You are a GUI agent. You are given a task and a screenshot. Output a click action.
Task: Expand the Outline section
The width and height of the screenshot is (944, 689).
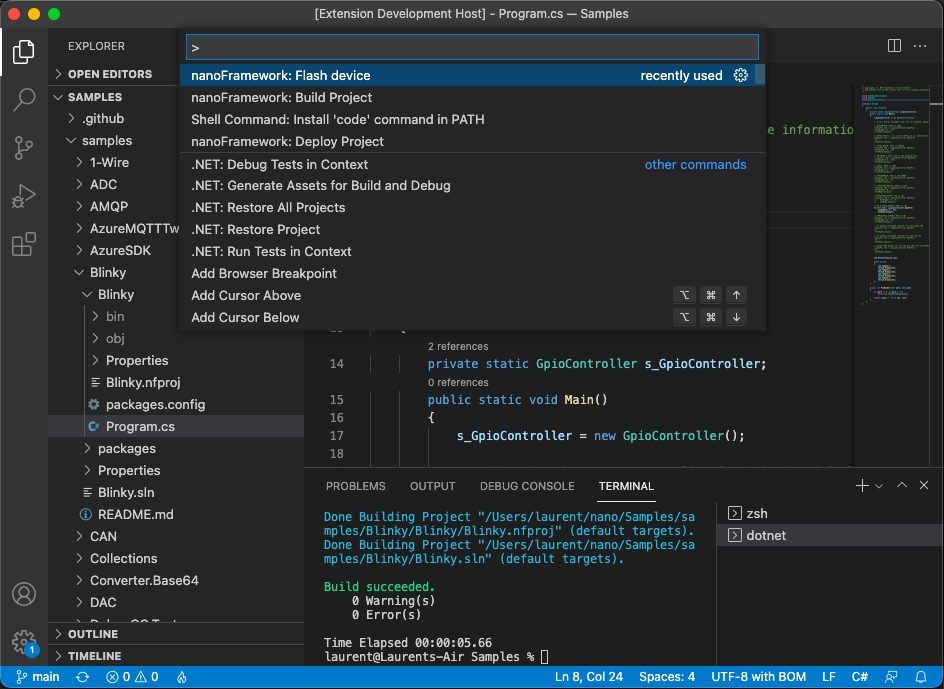tap(176, 634)
